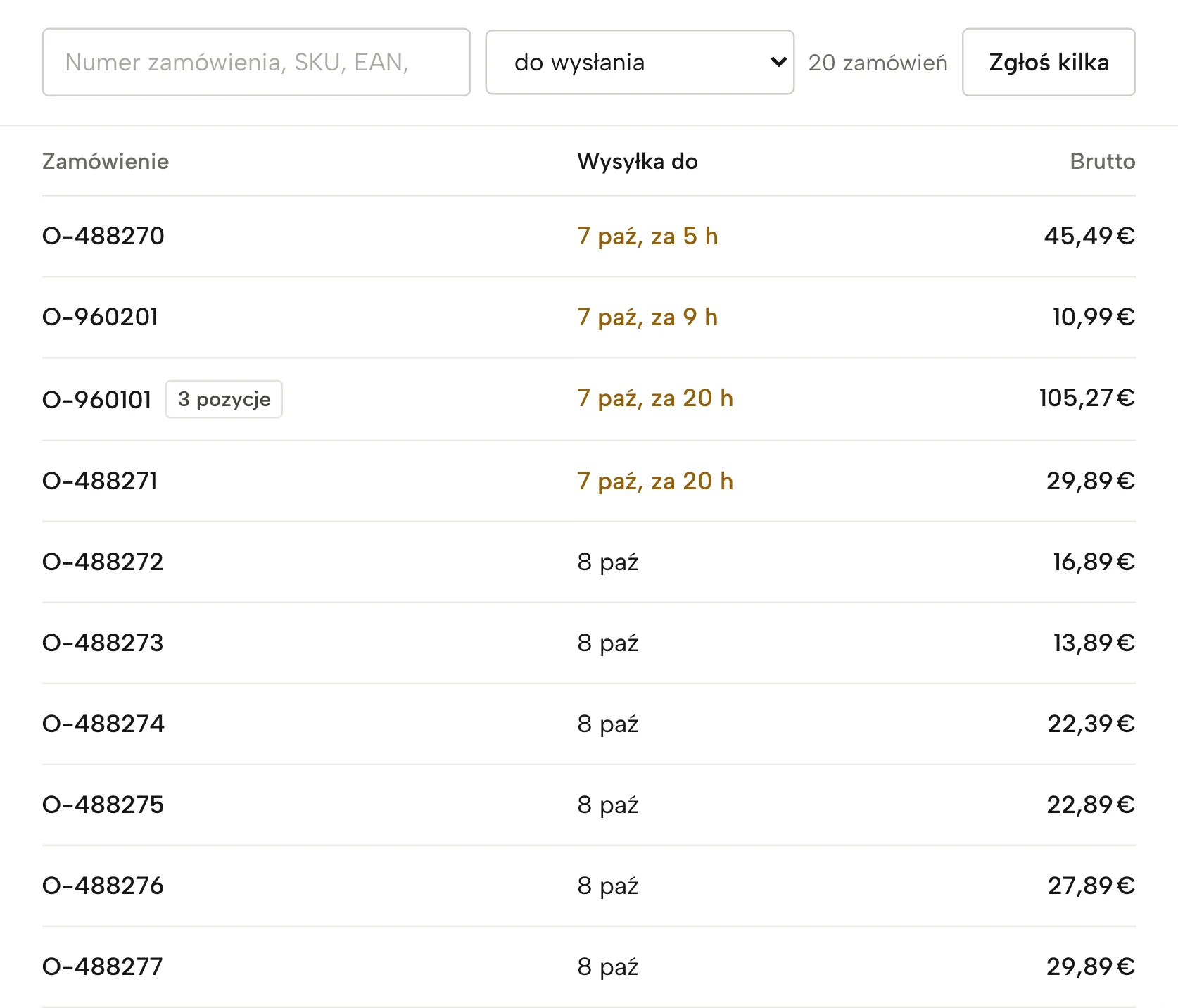This screenshot has height=1008, width=1178.
Task: Click the deadline of order O-488271
Action: tap(655, 481)
